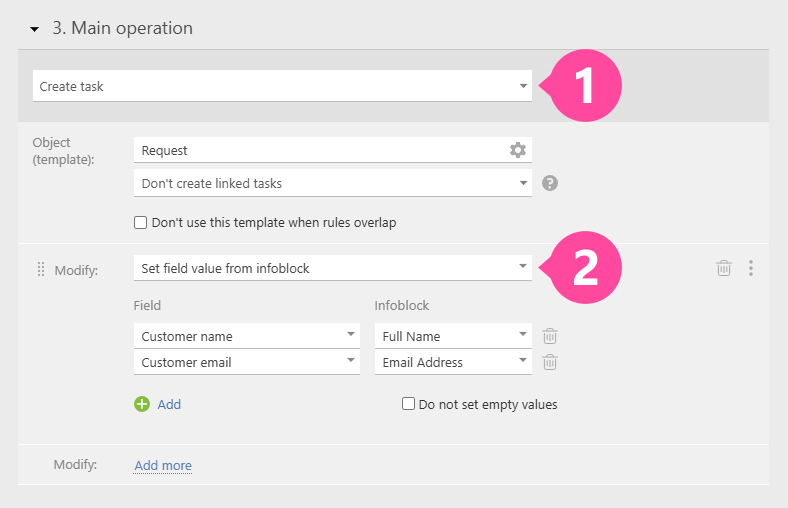Viewport: 788px width, 508px height.
Task: Open the Customer name field dropdown
Action: (x=246, y=336)
